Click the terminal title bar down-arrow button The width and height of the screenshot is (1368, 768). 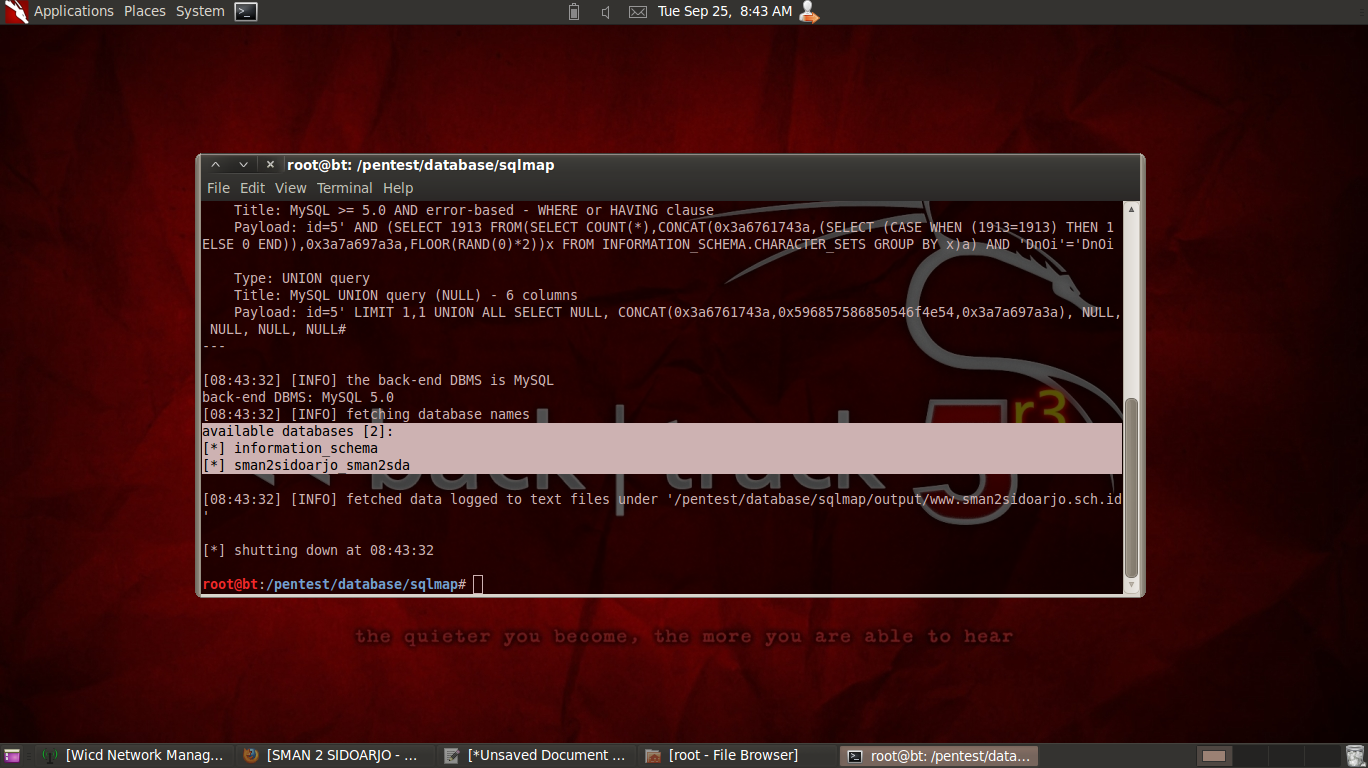point(243,165)
